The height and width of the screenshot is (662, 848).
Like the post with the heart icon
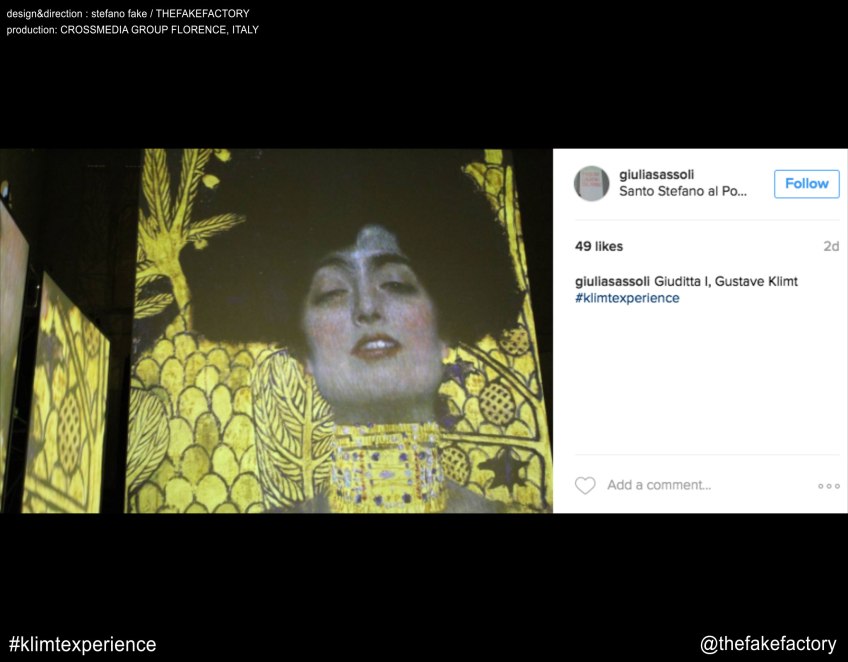585,485
